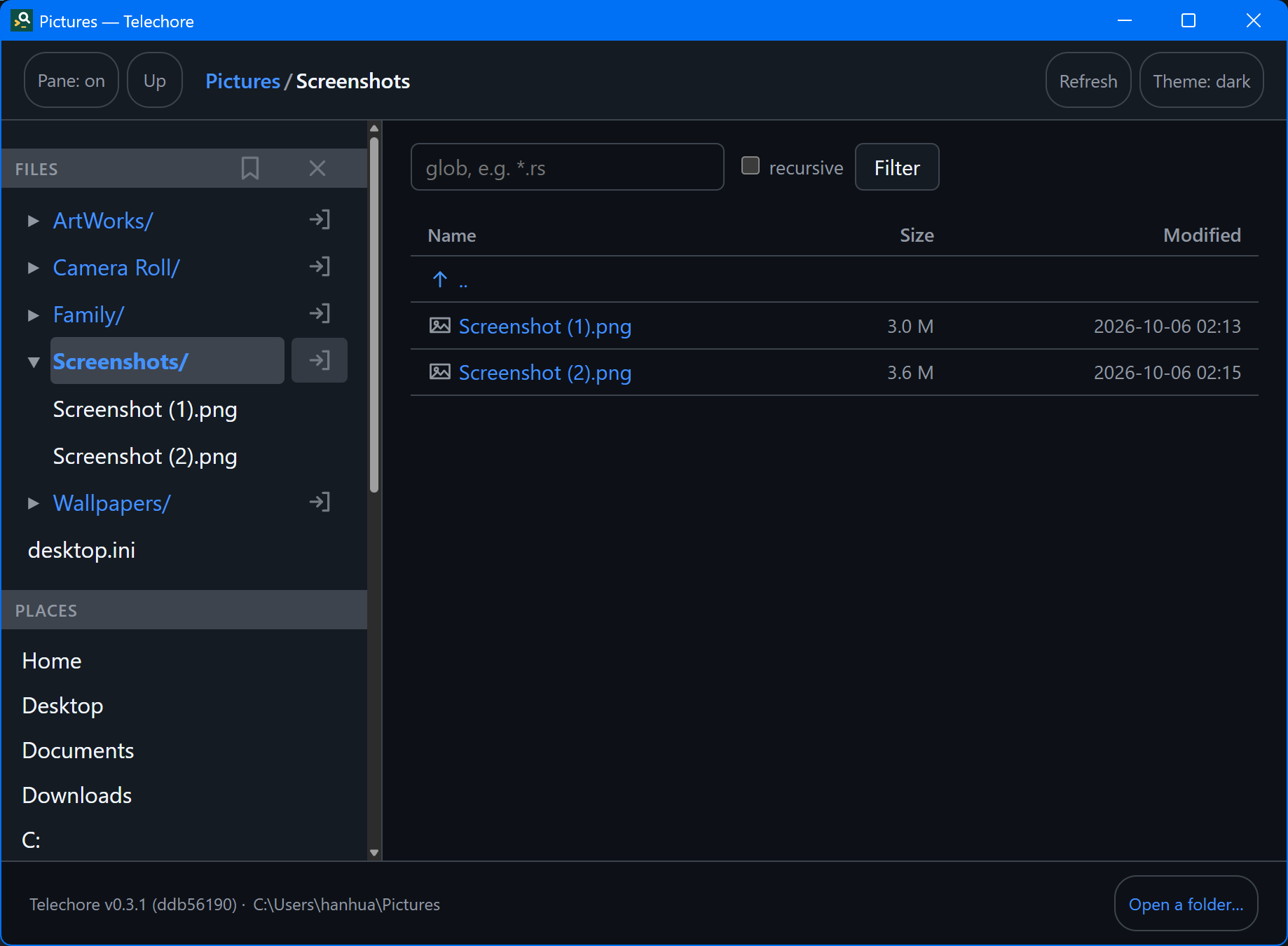Screen dimensions: 1288x946
Task: Click the Filter button
Action: pyautogui.click(x=897, y=167)
